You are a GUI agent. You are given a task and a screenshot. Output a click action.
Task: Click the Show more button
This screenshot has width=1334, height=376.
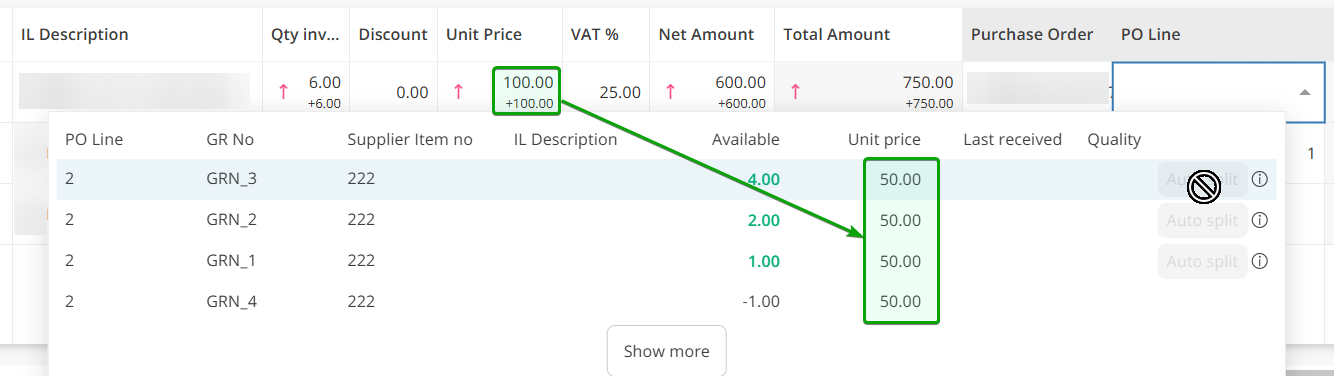pyautogui.click(x=666, y=351)
